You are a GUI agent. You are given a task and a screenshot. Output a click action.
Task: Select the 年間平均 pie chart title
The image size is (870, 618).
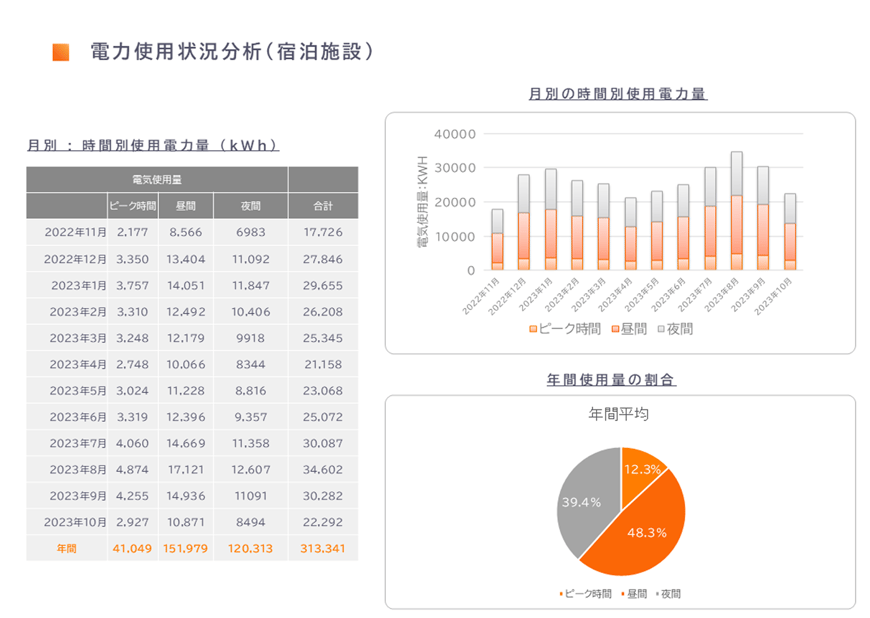click(619, 413)
